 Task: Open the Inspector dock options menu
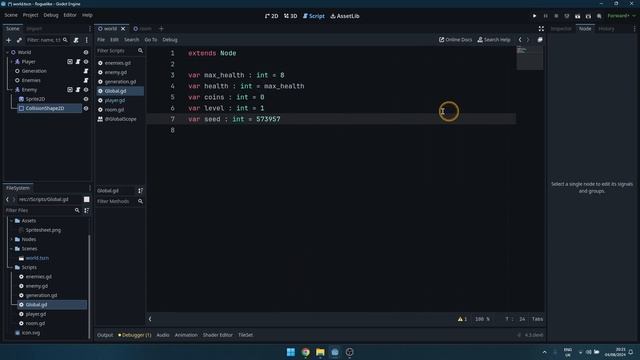pyautogui.click(x=634, y=29)
